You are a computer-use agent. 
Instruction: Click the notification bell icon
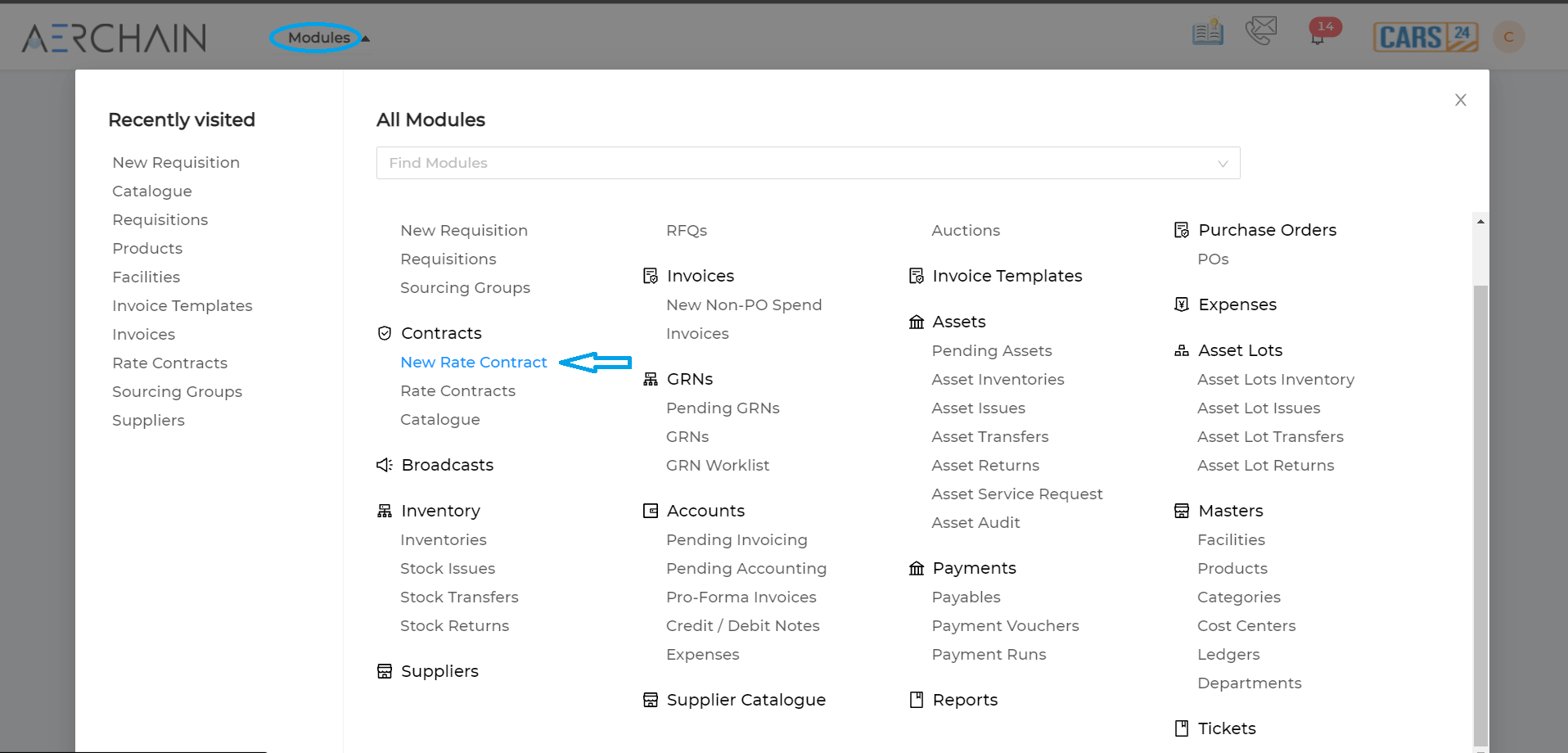point(1318,38)
